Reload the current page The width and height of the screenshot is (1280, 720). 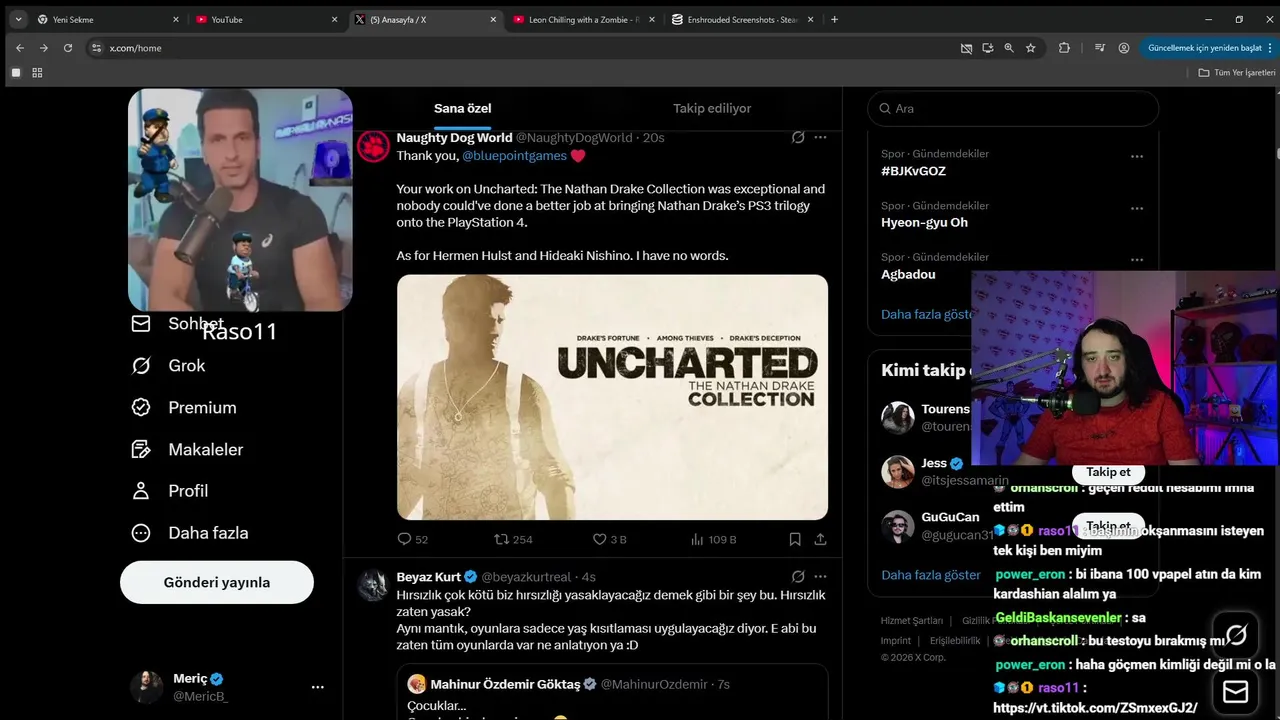pos(68,48)
